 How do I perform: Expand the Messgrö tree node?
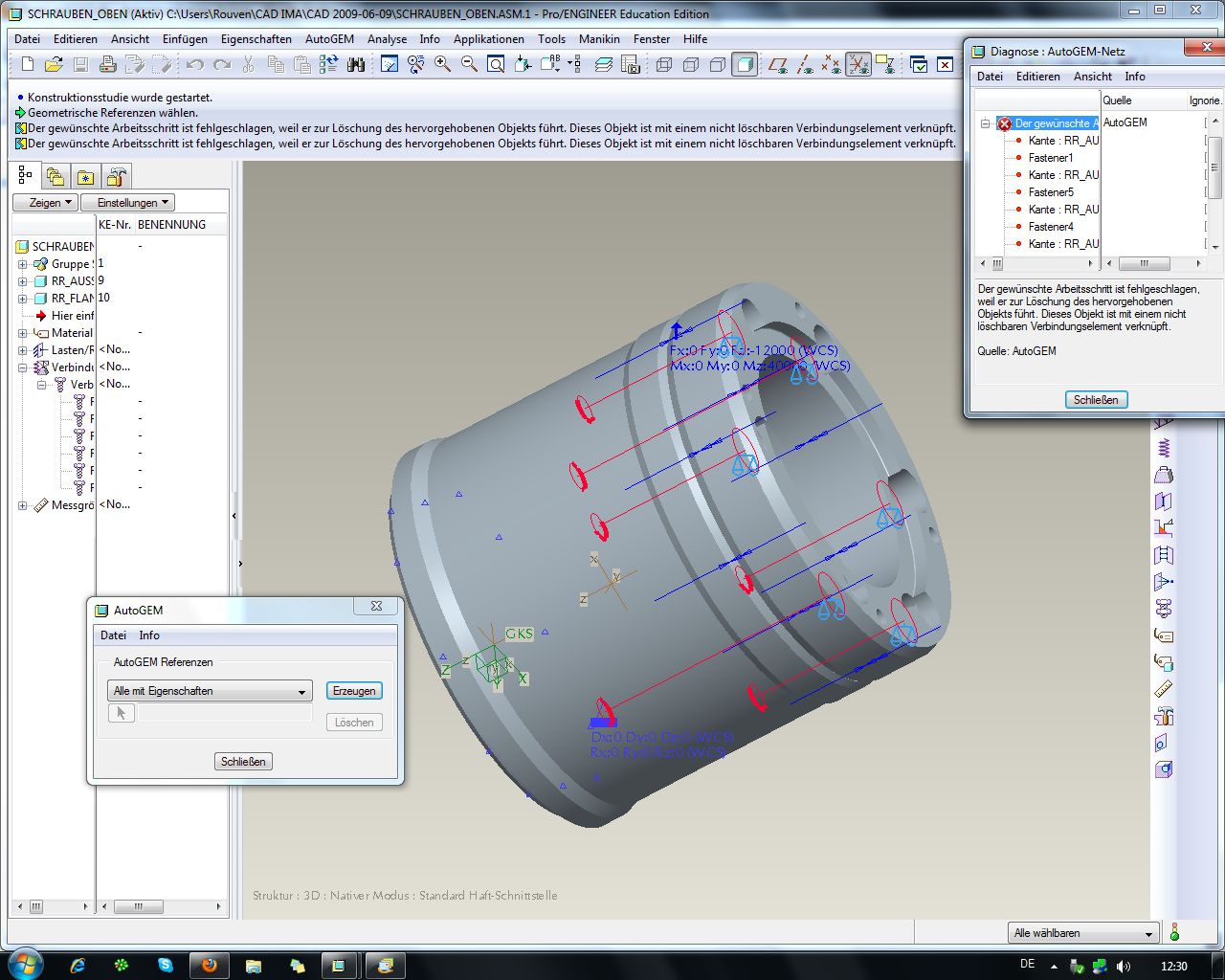click(23, 505)
